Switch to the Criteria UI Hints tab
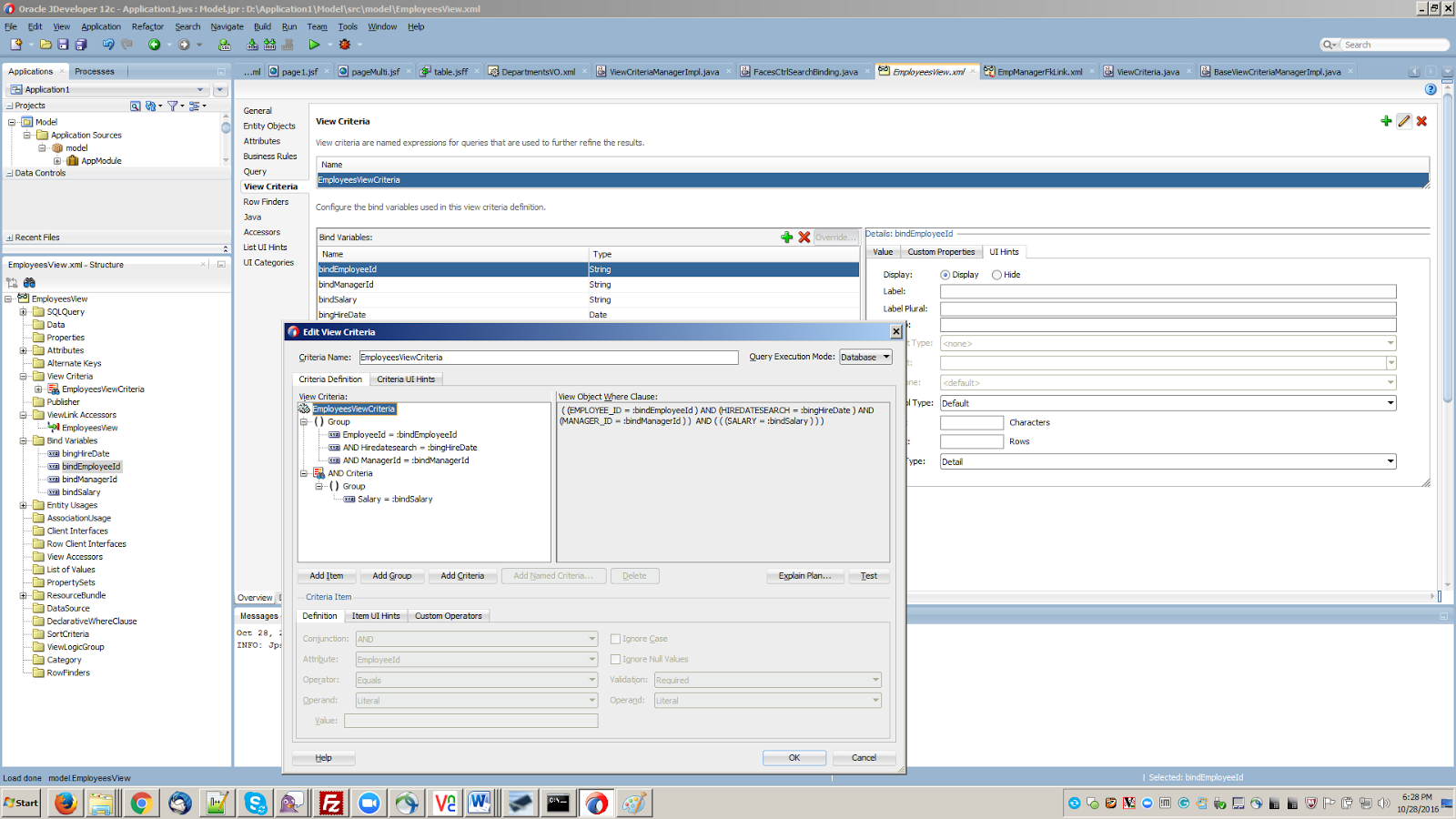 point(405,379)
